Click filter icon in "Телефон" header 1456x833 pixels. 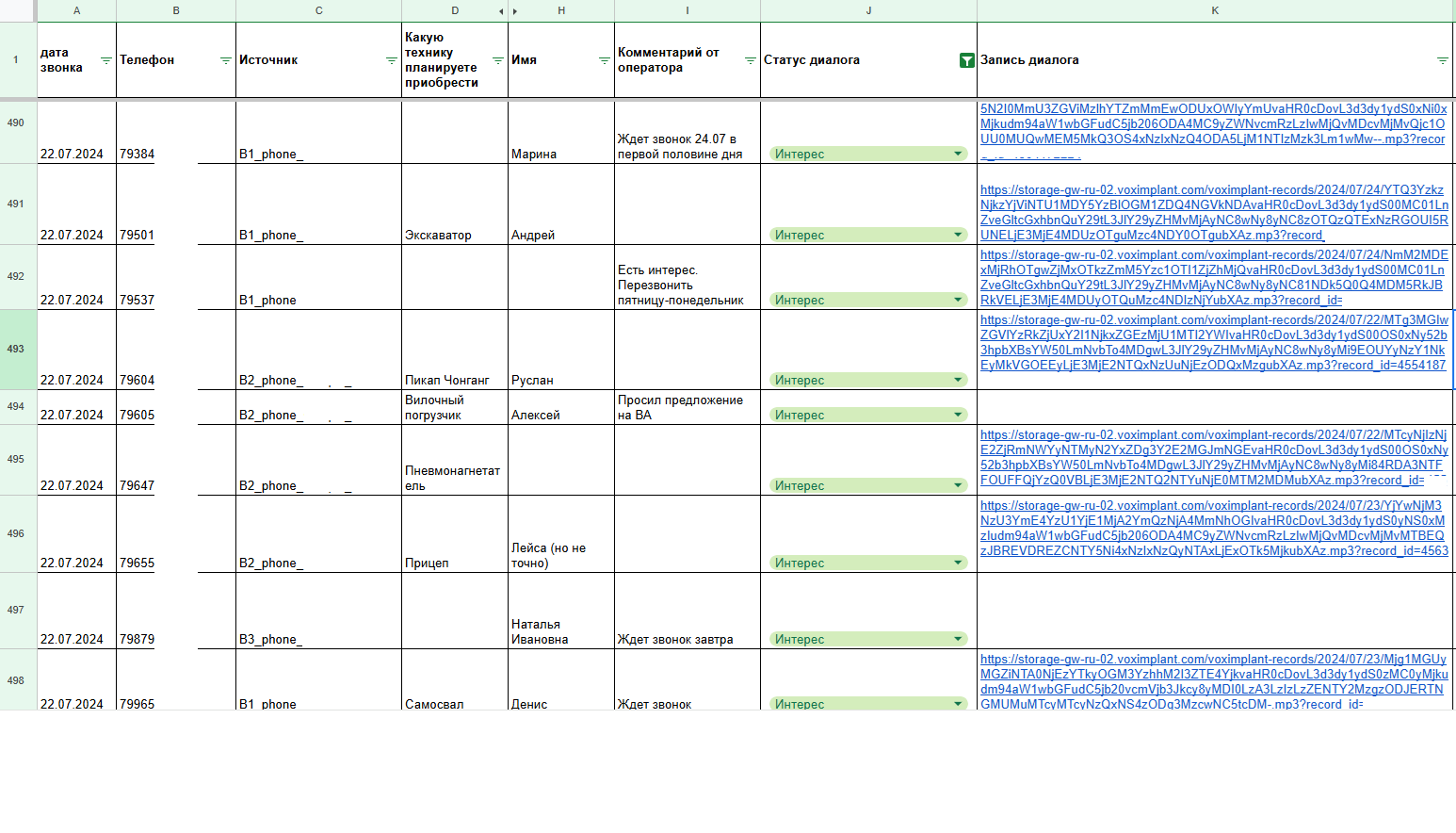225,60
